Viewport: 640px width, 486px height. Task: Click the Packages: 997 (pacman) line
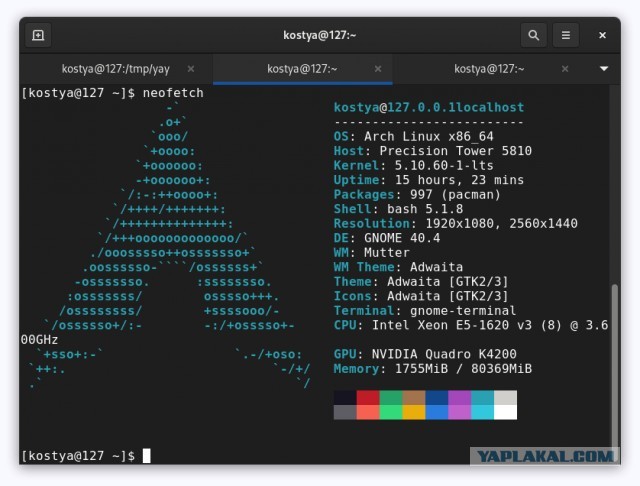(417, 195)
